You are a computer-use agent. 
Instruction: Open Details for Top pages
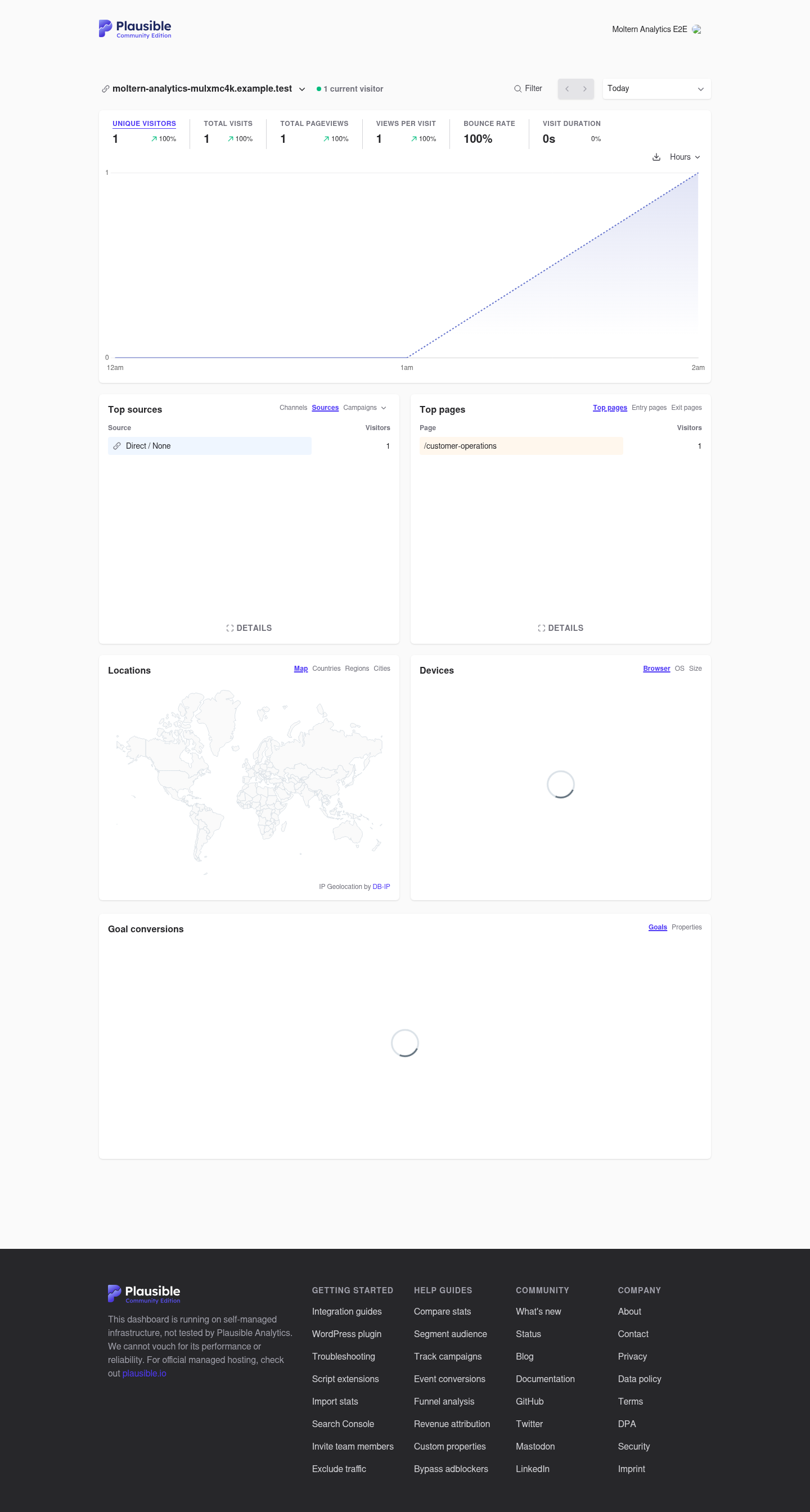click(560, 628)
